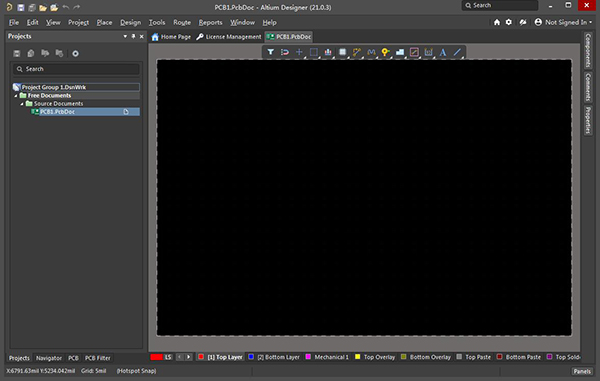Switch to the PCB Filter panel tab
This screenshot has height=381, width=600.
(x=98, y=358)
